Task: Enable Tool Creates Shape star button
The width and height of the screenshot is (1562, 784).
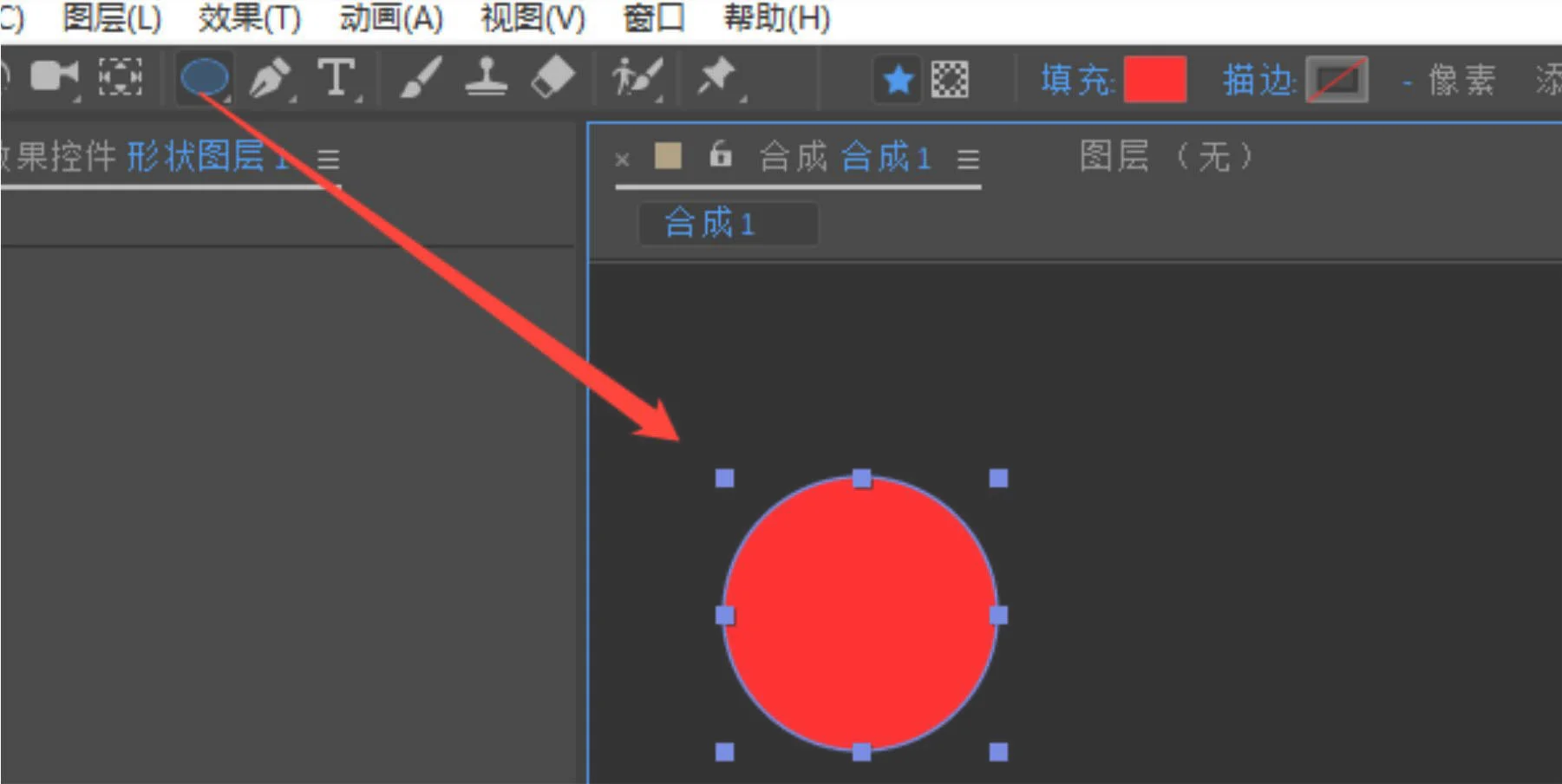Action: (x=898, y=80)
